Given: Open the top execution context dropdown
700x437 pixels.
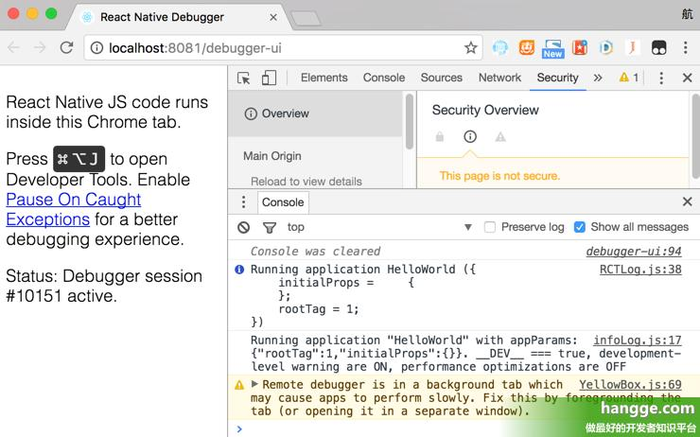Looking at the screenshot, I should 379,227.
